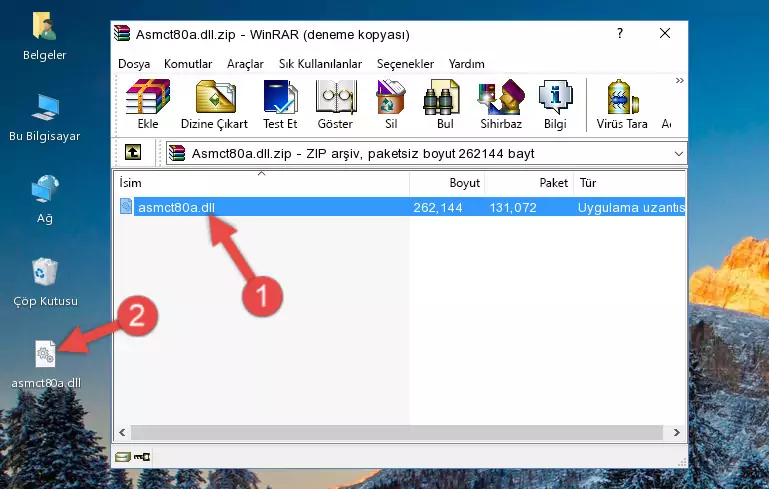This screenshot has width=769, height=489.
Task: Sort by the Tür column header
Action: tap(629, 182)
